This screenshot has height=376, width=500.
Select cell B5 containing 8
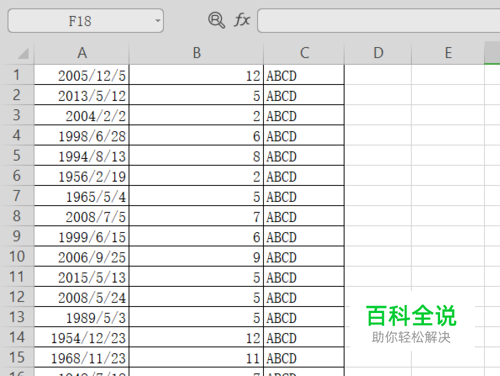click(x=196, y=155)
